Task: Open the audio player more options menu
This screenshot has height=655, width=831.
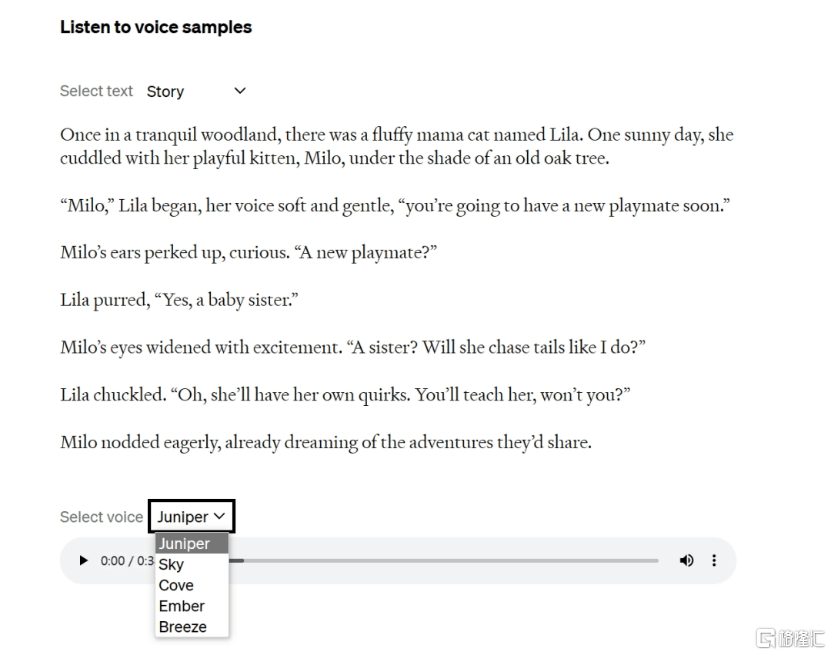Action: [714, 561]
